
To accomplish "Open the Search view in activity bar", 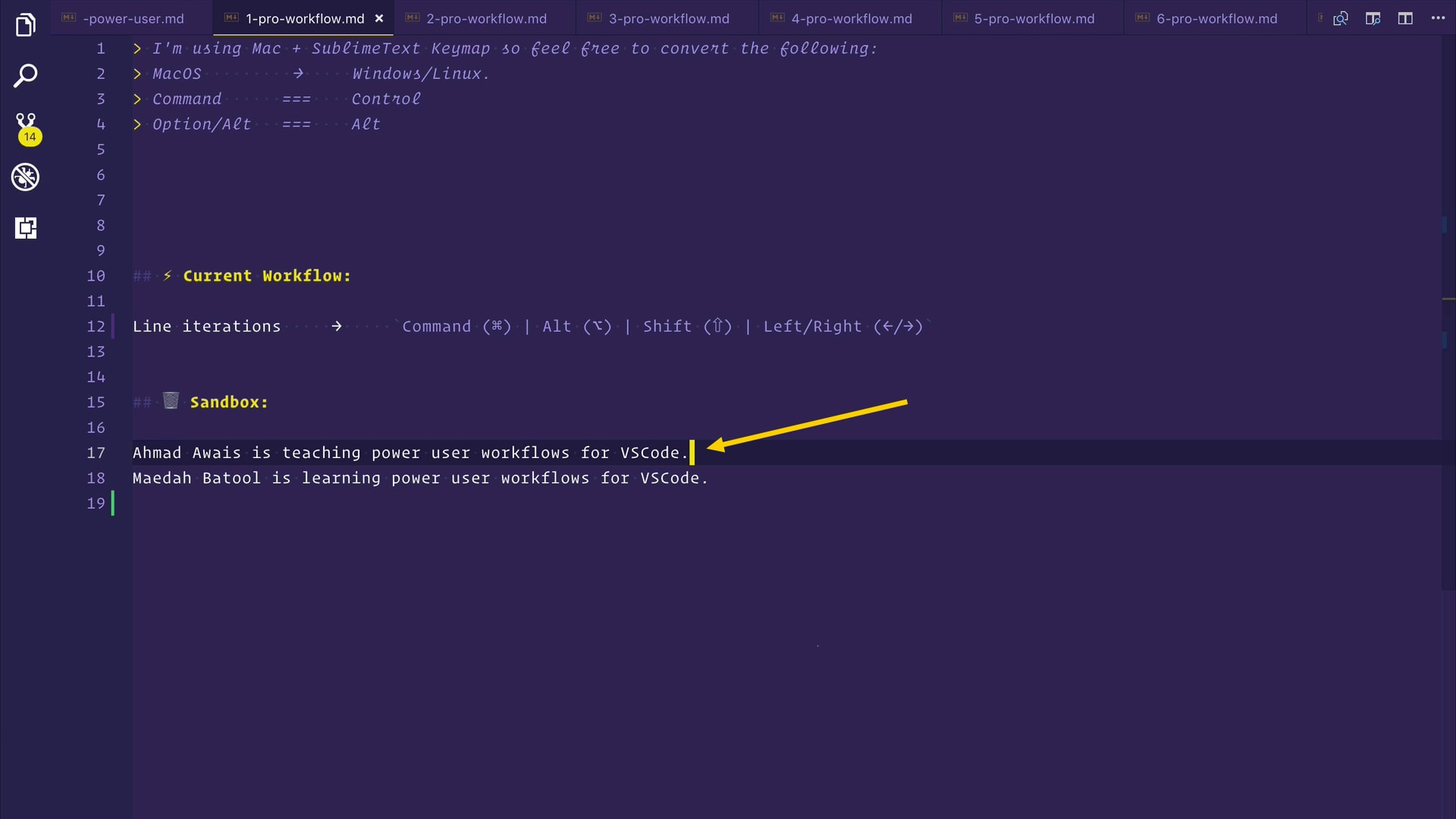I will (26, 76).
